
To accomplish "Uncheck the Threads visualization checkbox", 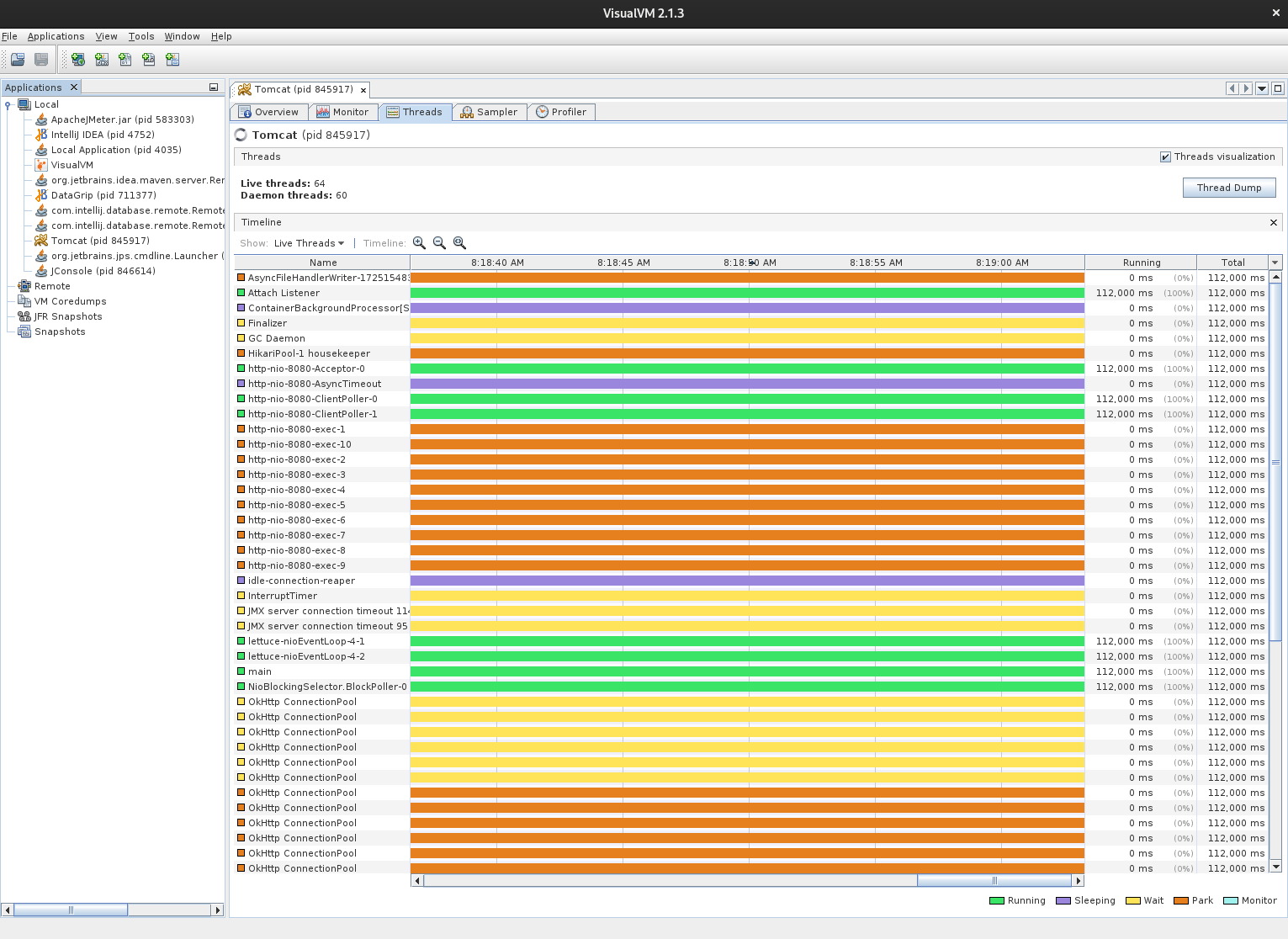I will click(1165, 156).
